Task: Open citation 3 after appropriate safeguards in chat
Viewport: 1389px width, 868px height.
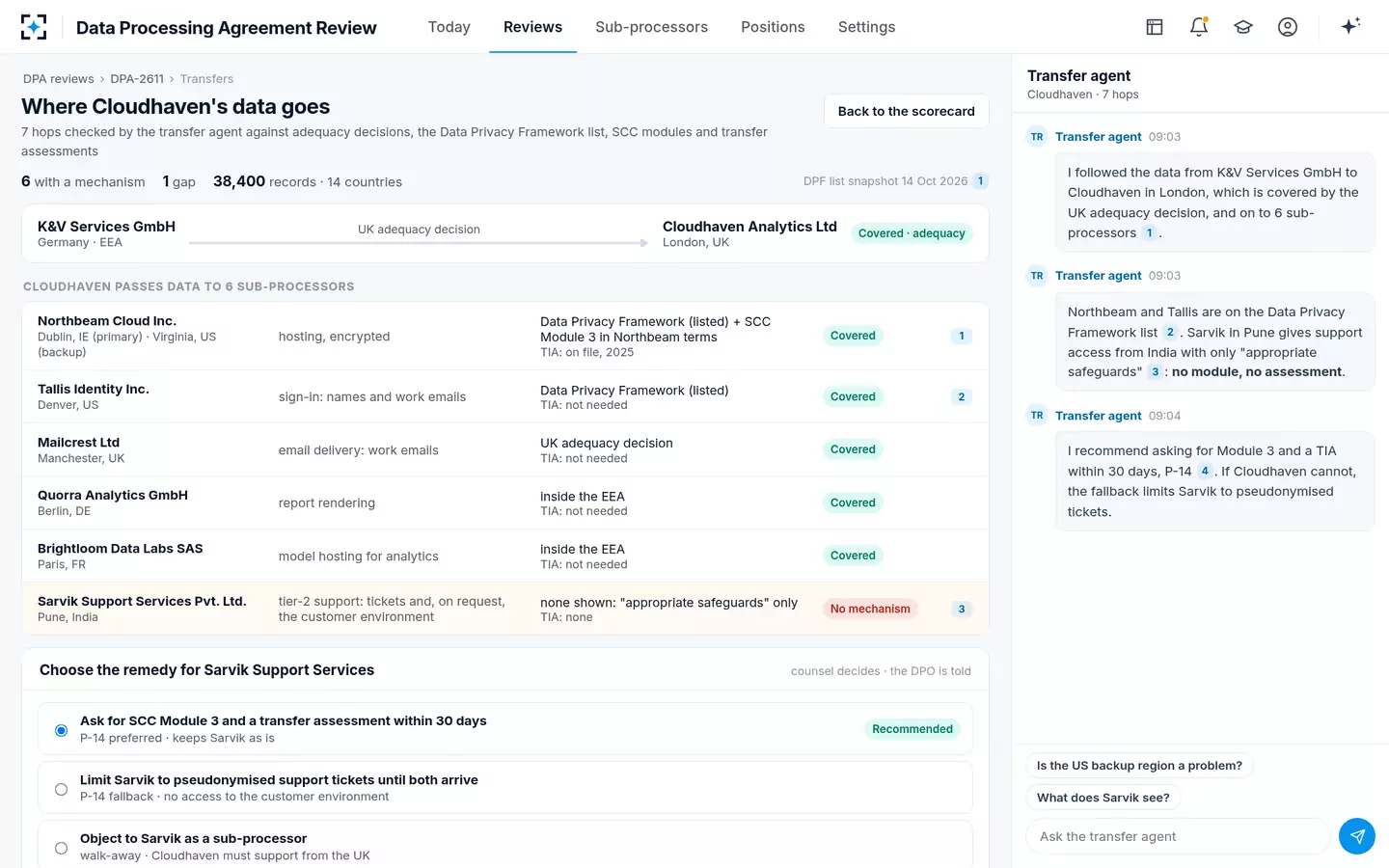Action: coord(1155,372)
